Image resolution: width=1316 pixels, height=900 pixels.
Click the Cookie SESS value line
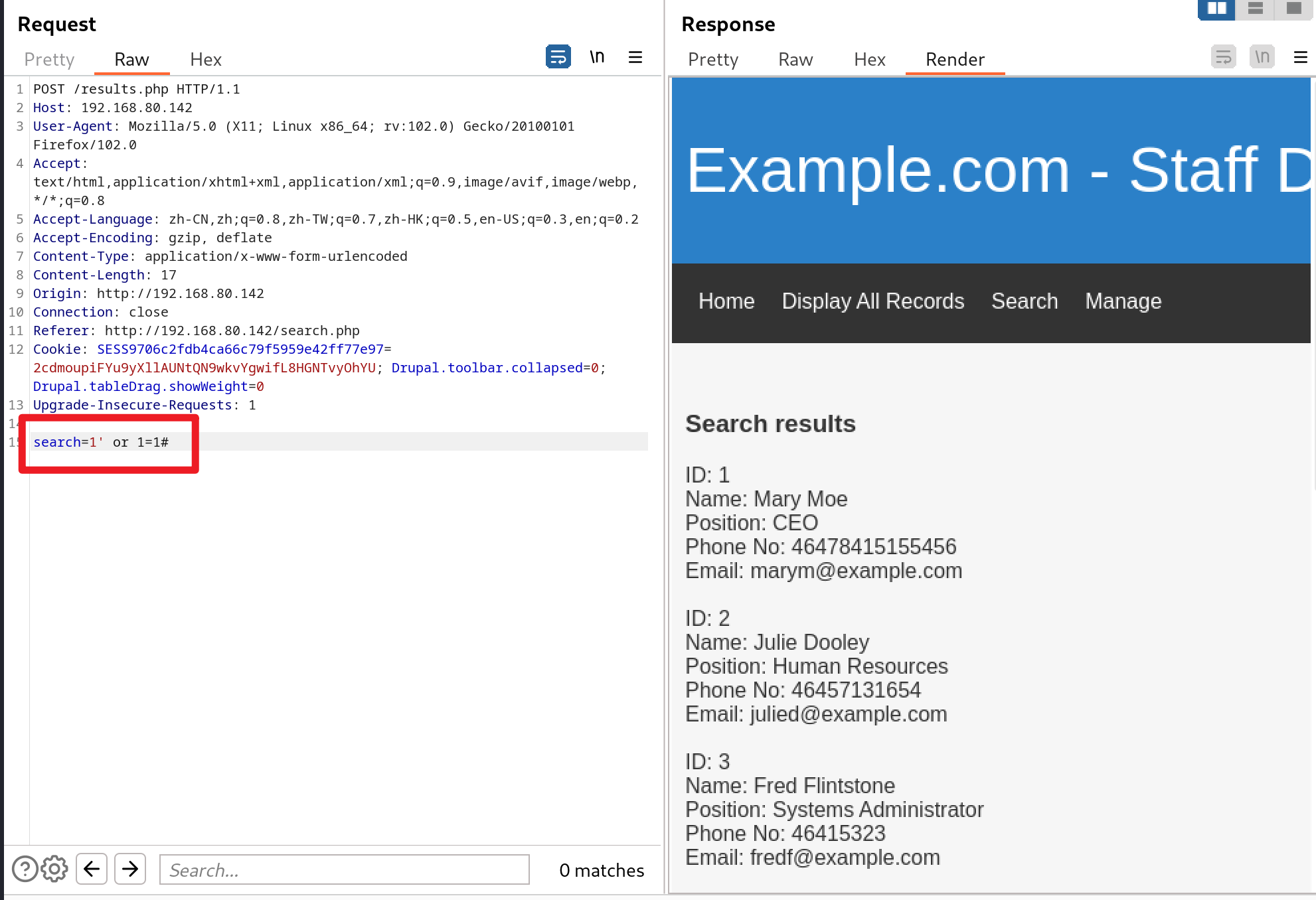[x=212, y=349]
